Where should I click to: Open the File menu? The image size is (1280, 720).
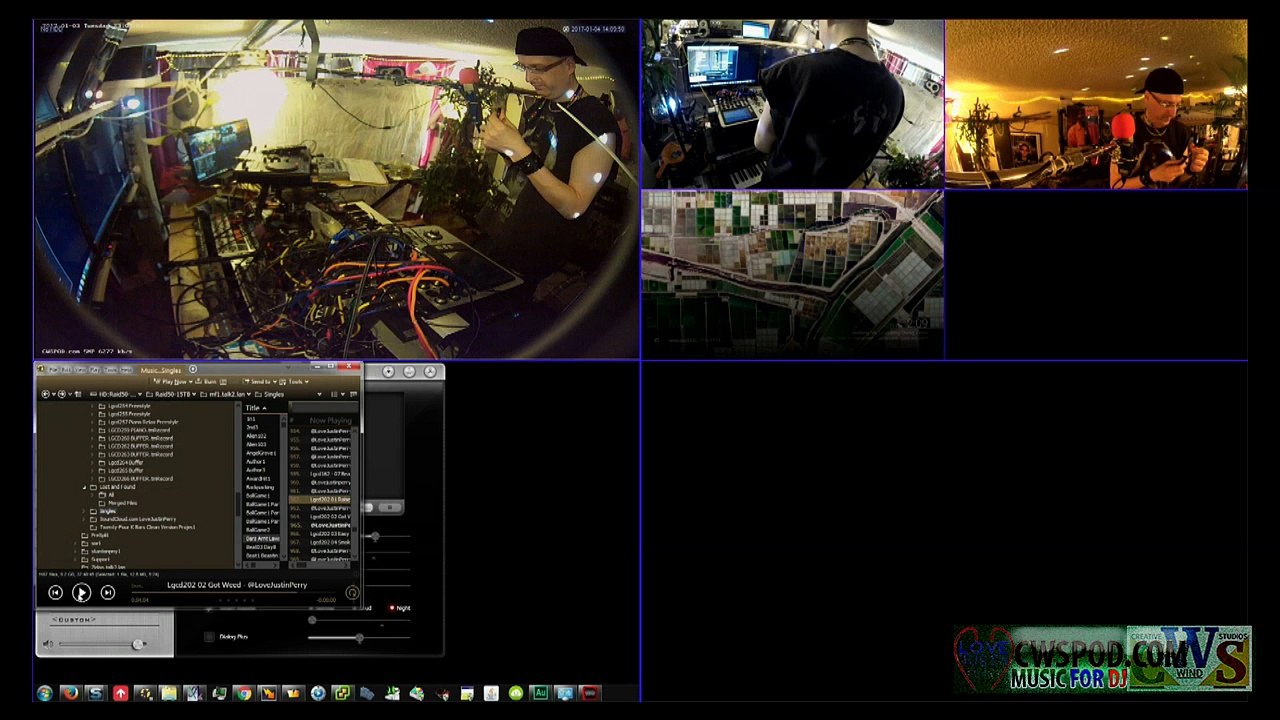pos(53,370)
